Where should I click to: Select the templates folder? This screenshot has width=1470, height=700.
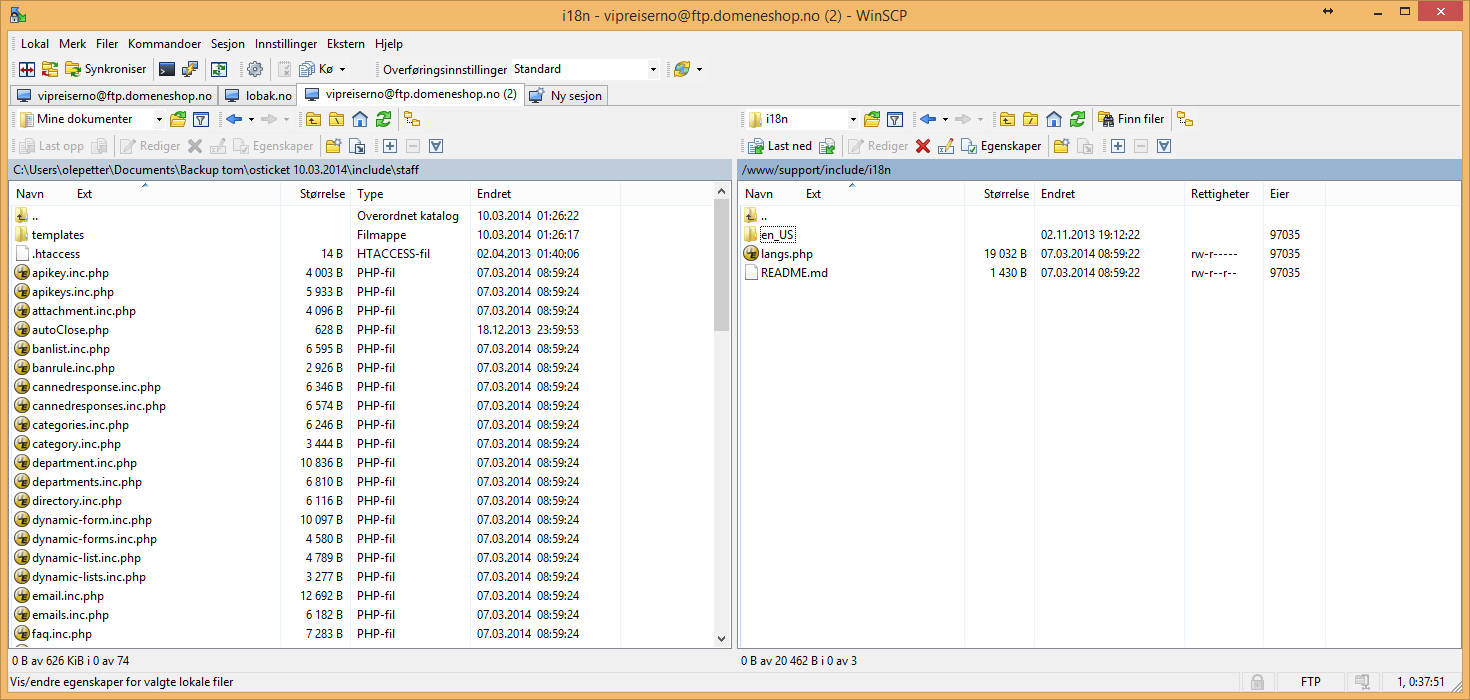[58, 235]
